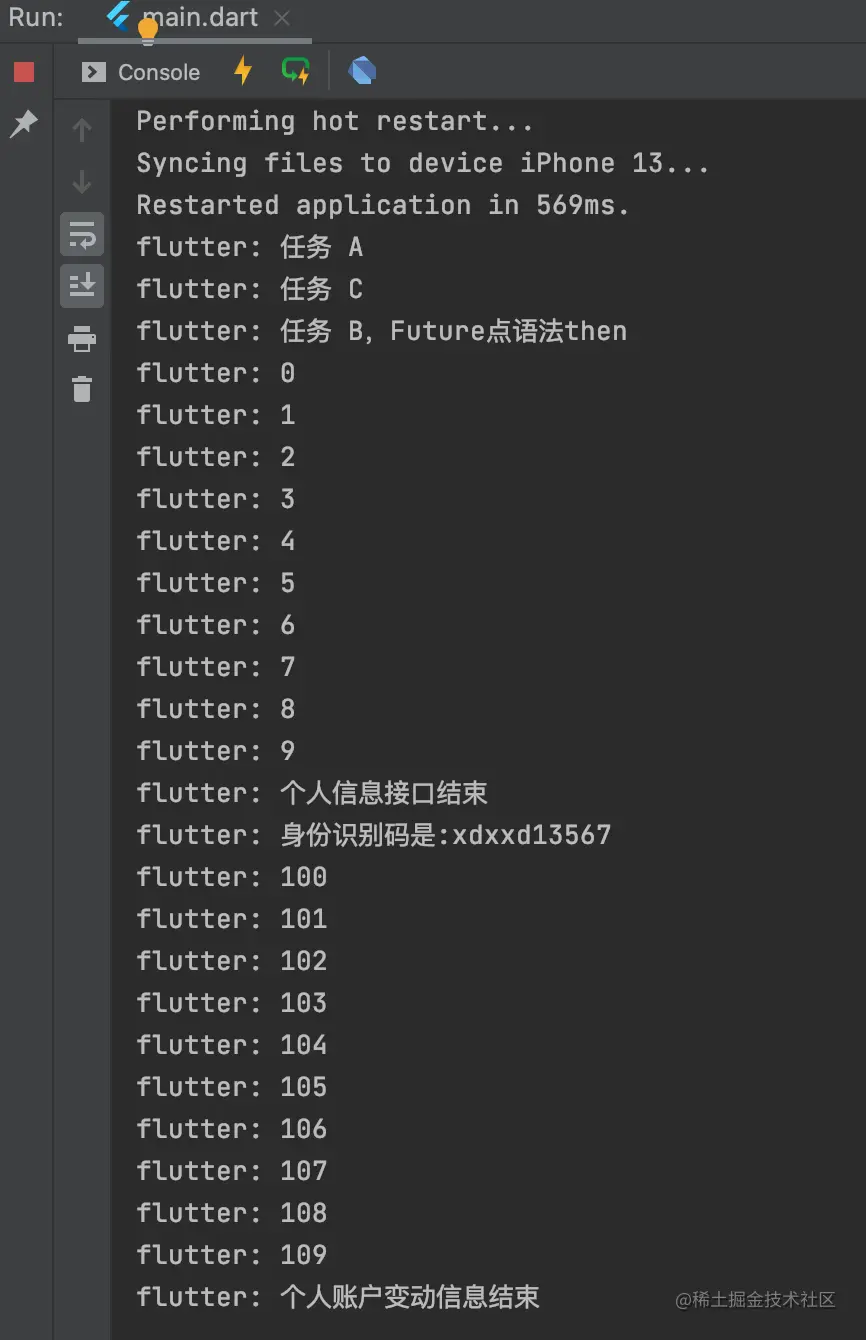Image resolution: width=866 pixels, height=1340 pixels.
Task: Clear console with trash icon
Action: tap(82, 389)
